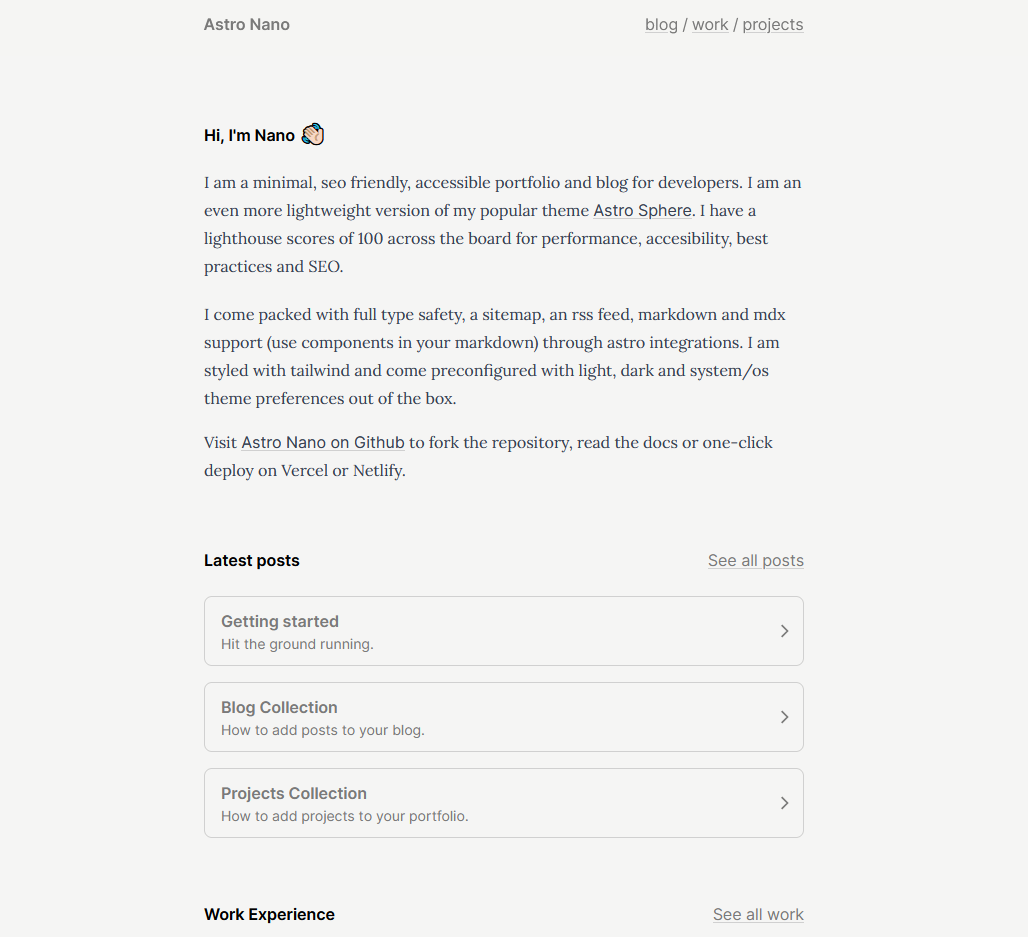Click the chevron on Projects Collection card
This screenshot has width=1028, height=937.
pos(784,803)
